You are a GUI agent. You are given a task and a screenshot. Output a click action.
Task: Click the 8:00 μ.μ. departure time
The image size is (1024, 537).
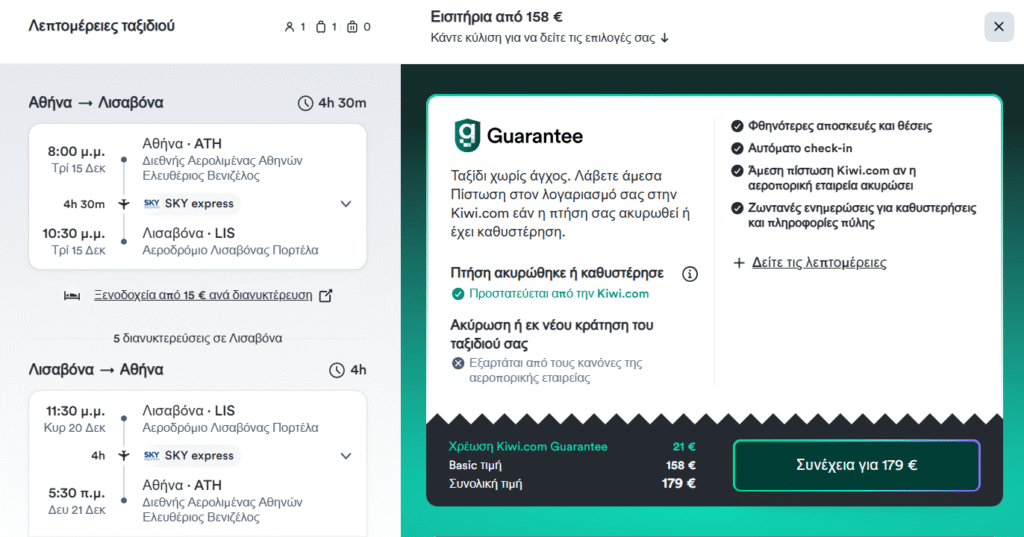tap(76, 152)
